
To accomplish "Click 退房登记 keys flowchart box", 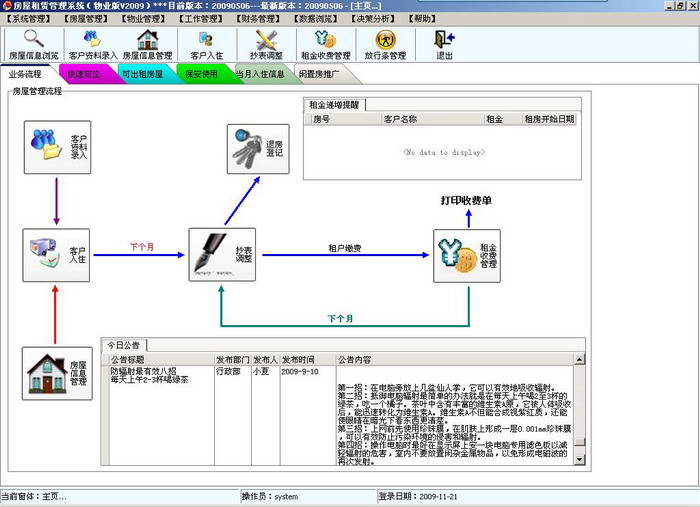I will pos(258,149).
